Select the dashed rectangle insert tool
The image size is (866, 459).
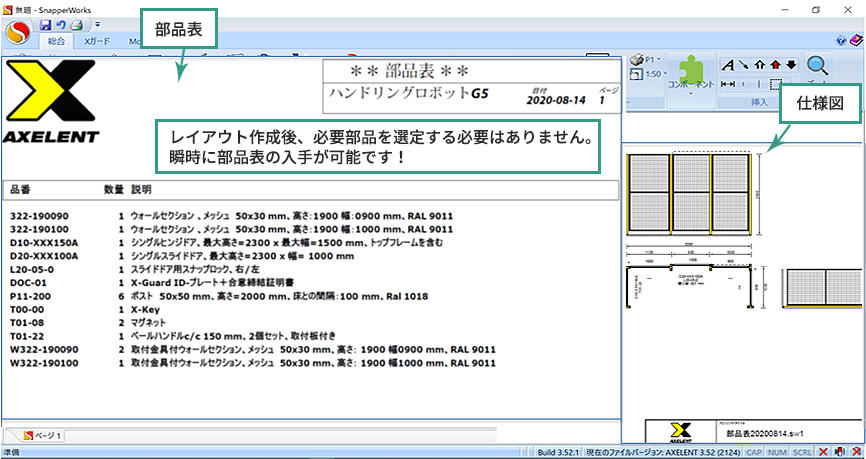(776, 84)
